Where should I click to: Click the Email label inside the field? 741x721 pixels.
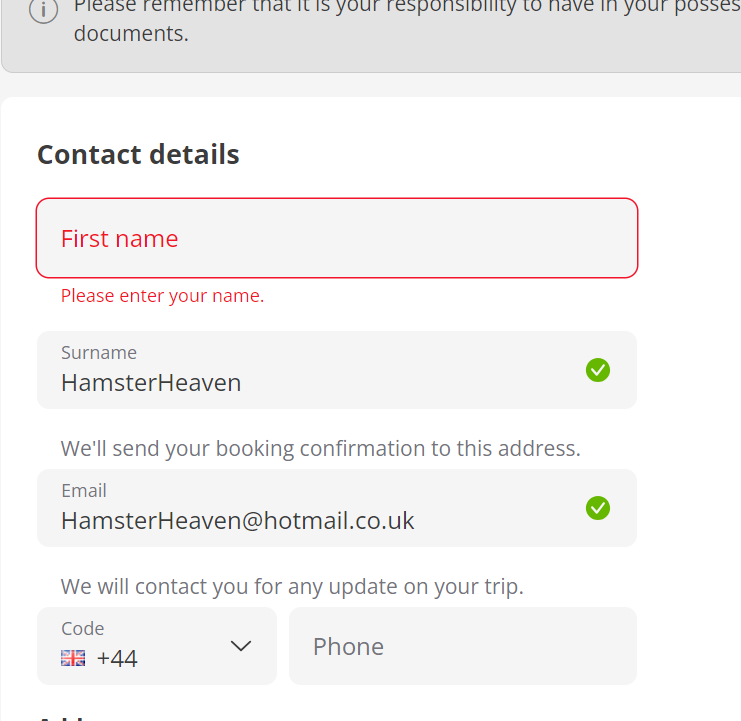pyautogui.click(x=84, y=491)
